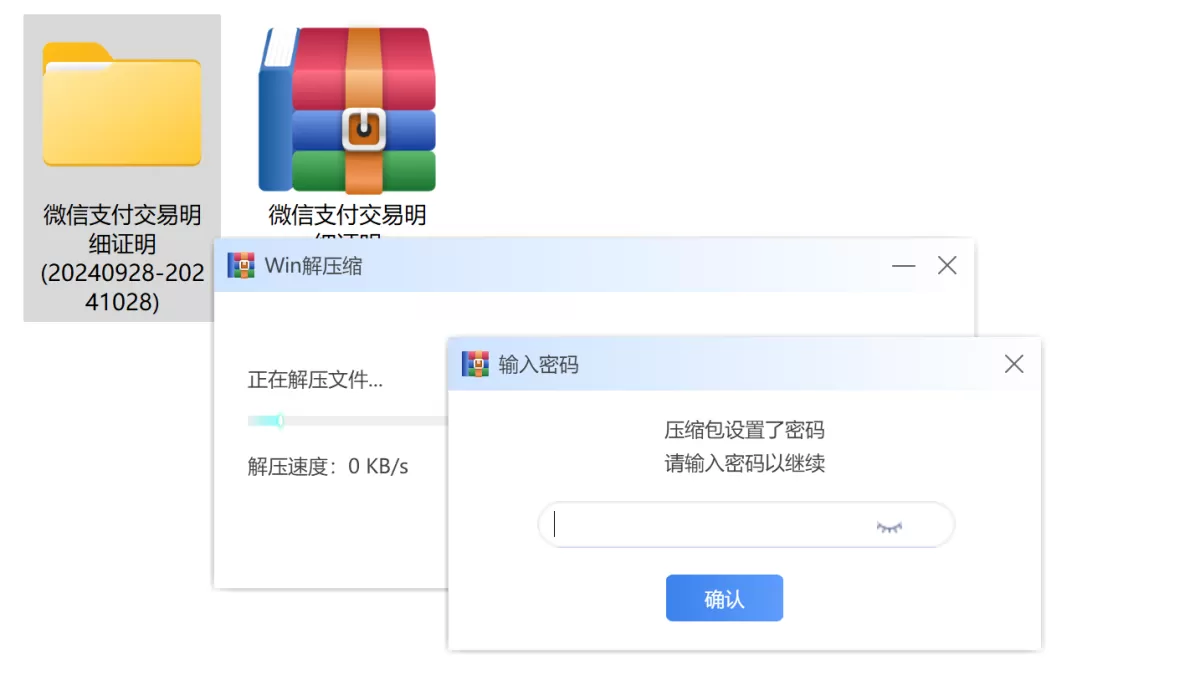Click the extraction progress bar
1200x700 pixels.
[347, 421]
